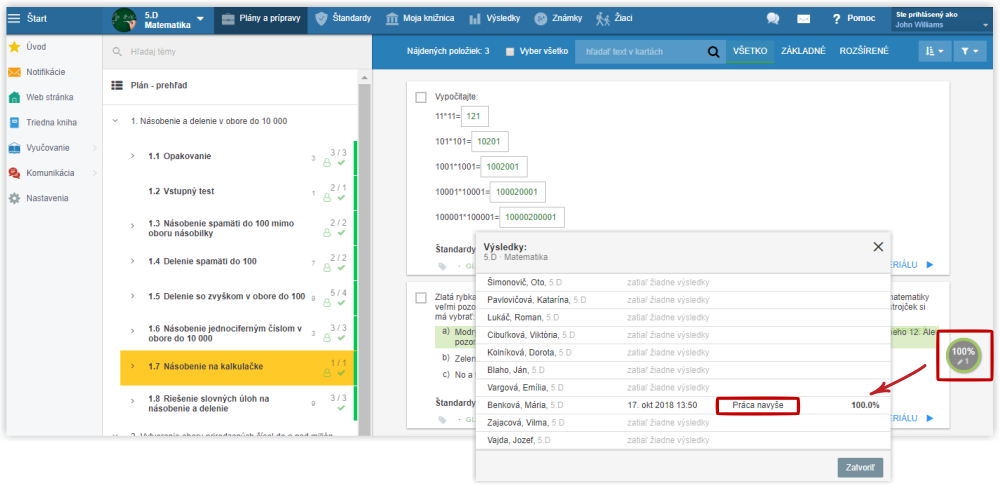
Task: Expand the 1.4 Delenie spamäti topic
Action: pos(133,262)
